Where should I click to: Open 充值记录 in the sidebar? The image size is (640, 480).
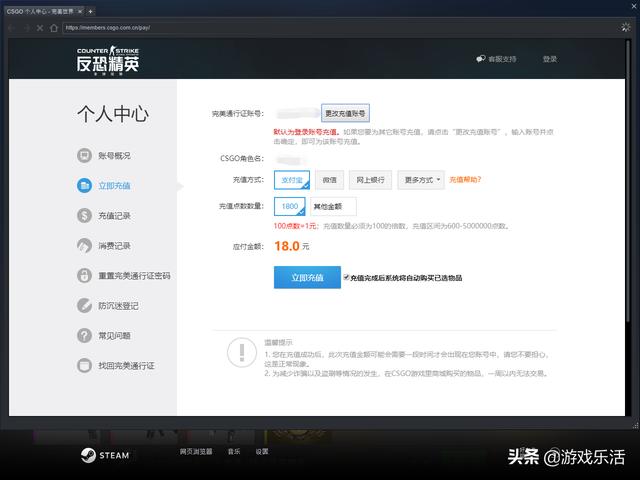[x=114, y=216]
